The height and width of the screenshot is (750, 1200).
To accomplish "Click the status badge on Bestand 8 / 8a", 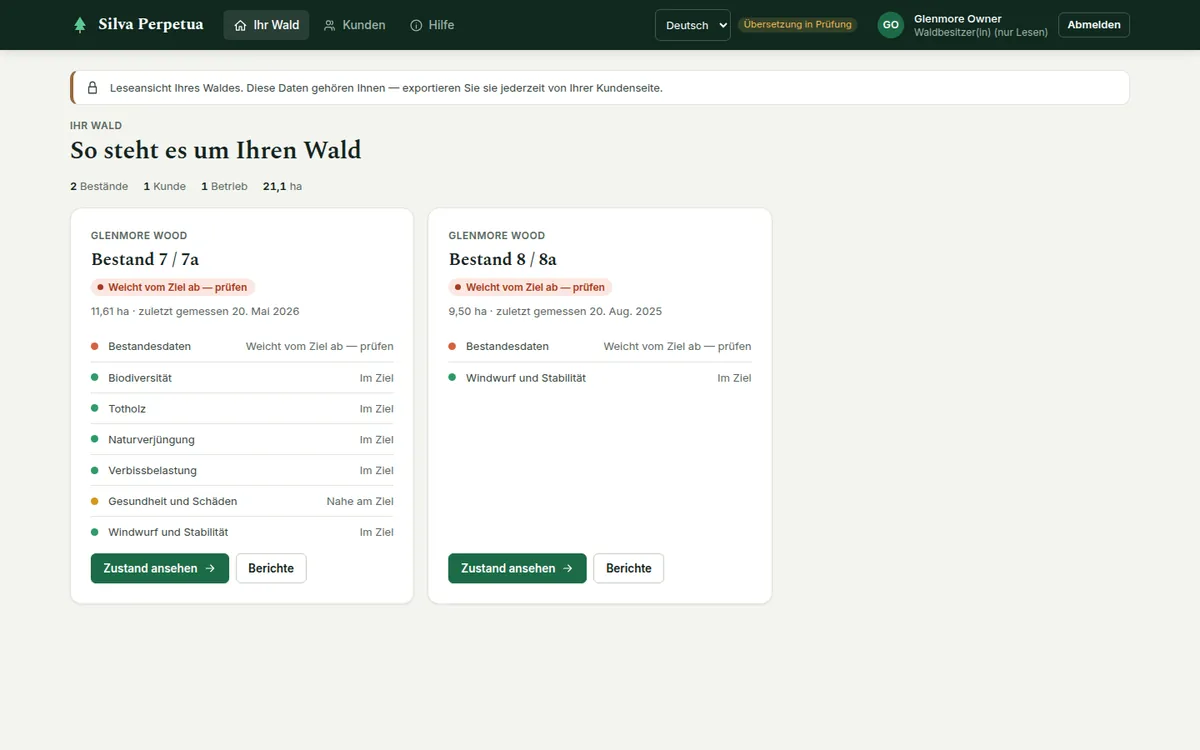I will pos(530,287).
